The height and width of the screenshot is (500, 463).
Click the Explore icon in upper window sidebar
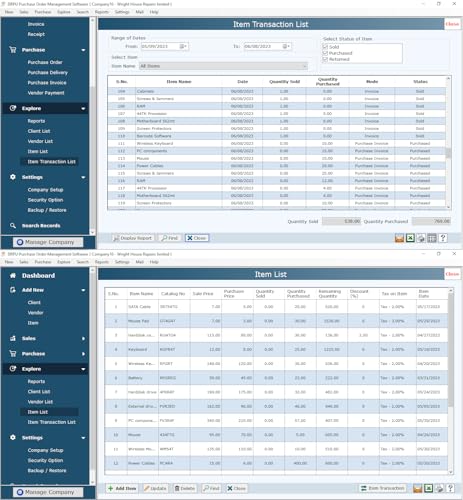pyautogui.click(x=13, y=108)
